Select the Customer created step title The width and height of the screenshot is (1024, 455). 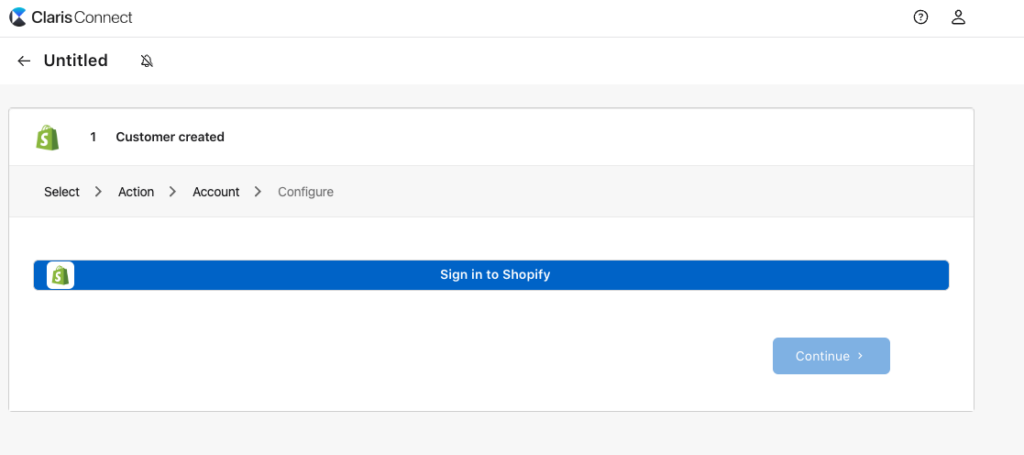(170, 137)
